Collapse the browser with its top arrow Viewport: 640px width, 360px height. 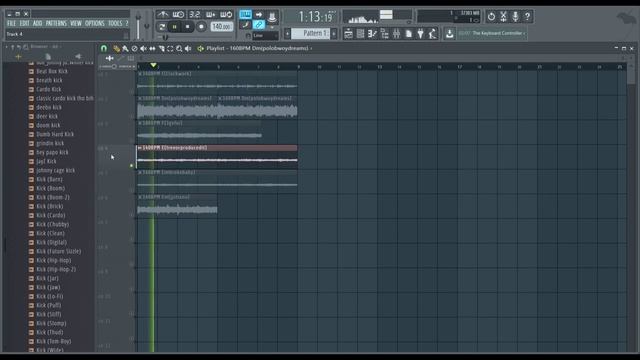pos(7,47)
